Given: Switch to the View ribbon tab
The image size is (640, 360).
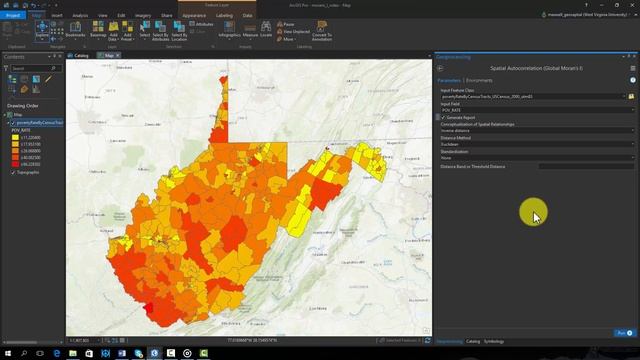Looking at the screenshot, I should [x=102, y=16].
